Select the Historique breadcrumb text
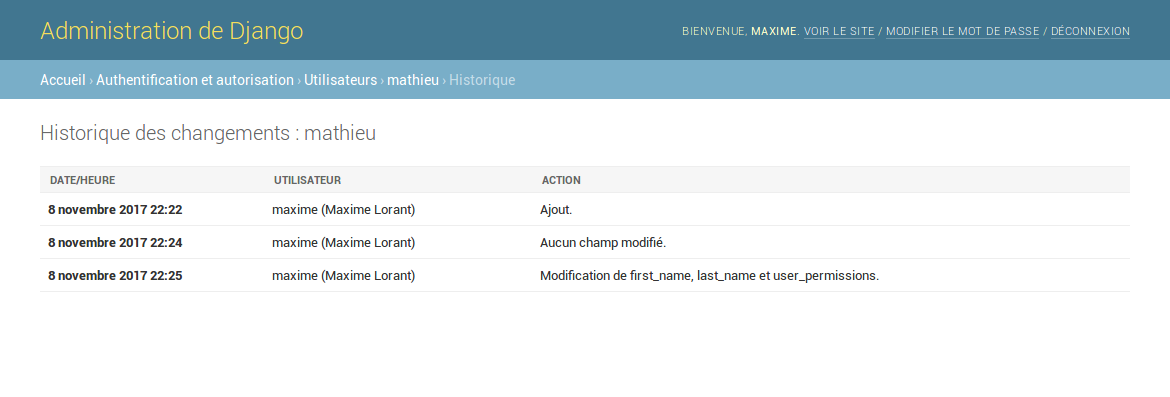The width and height of the screenshot is (1170, 397). [482, 80]
